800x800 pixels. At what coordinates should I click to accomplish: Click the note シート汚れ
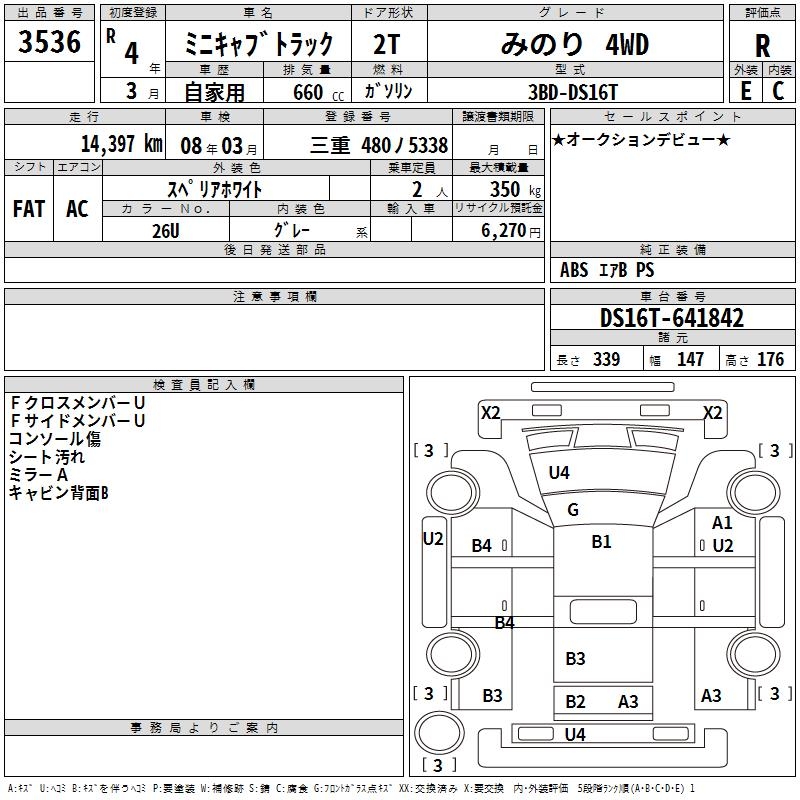click(x=46, y=457)
